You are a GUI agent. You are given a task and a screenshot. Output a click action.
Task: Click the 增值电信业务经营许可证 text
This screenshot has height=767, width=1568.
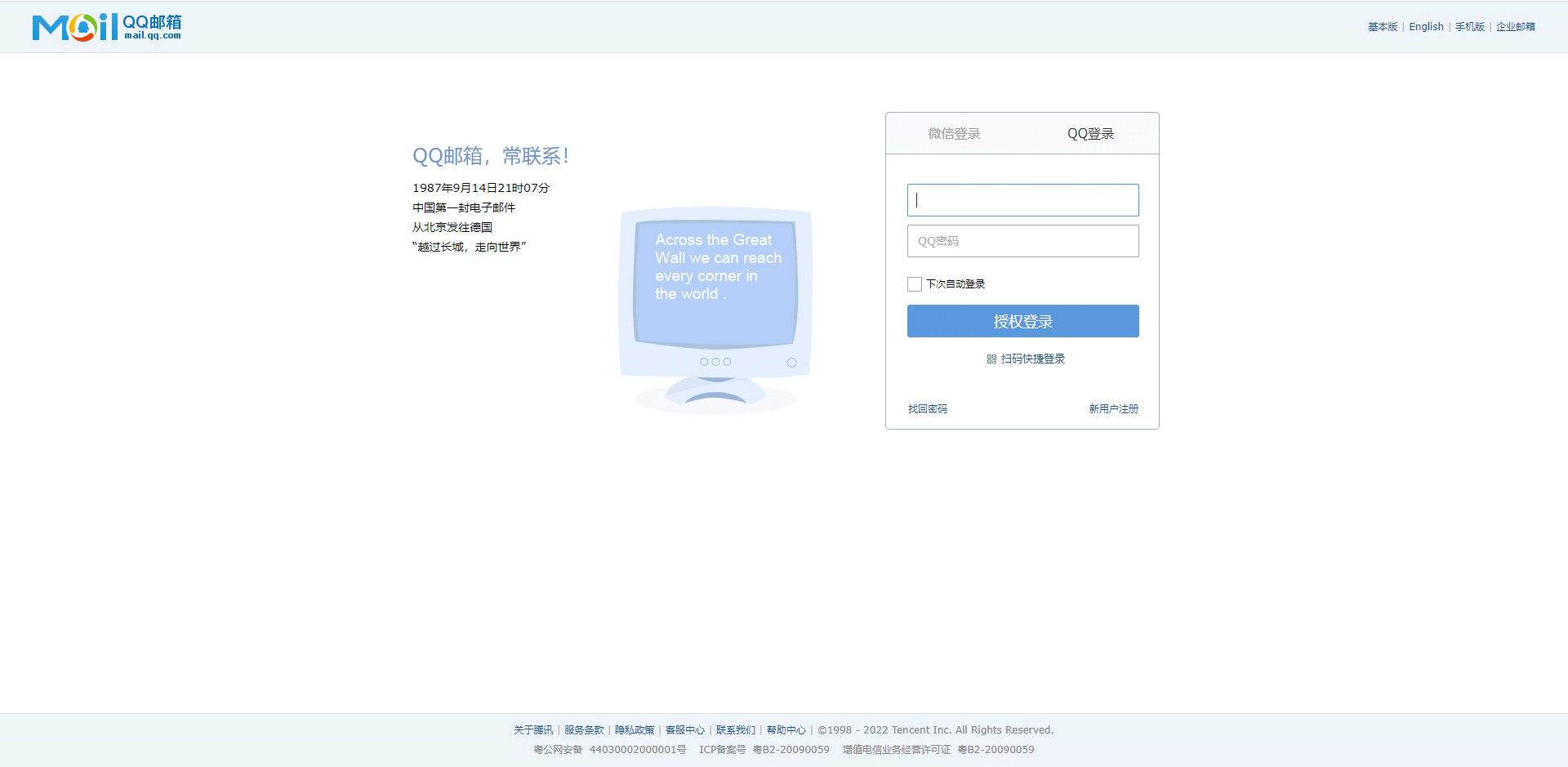897,750
